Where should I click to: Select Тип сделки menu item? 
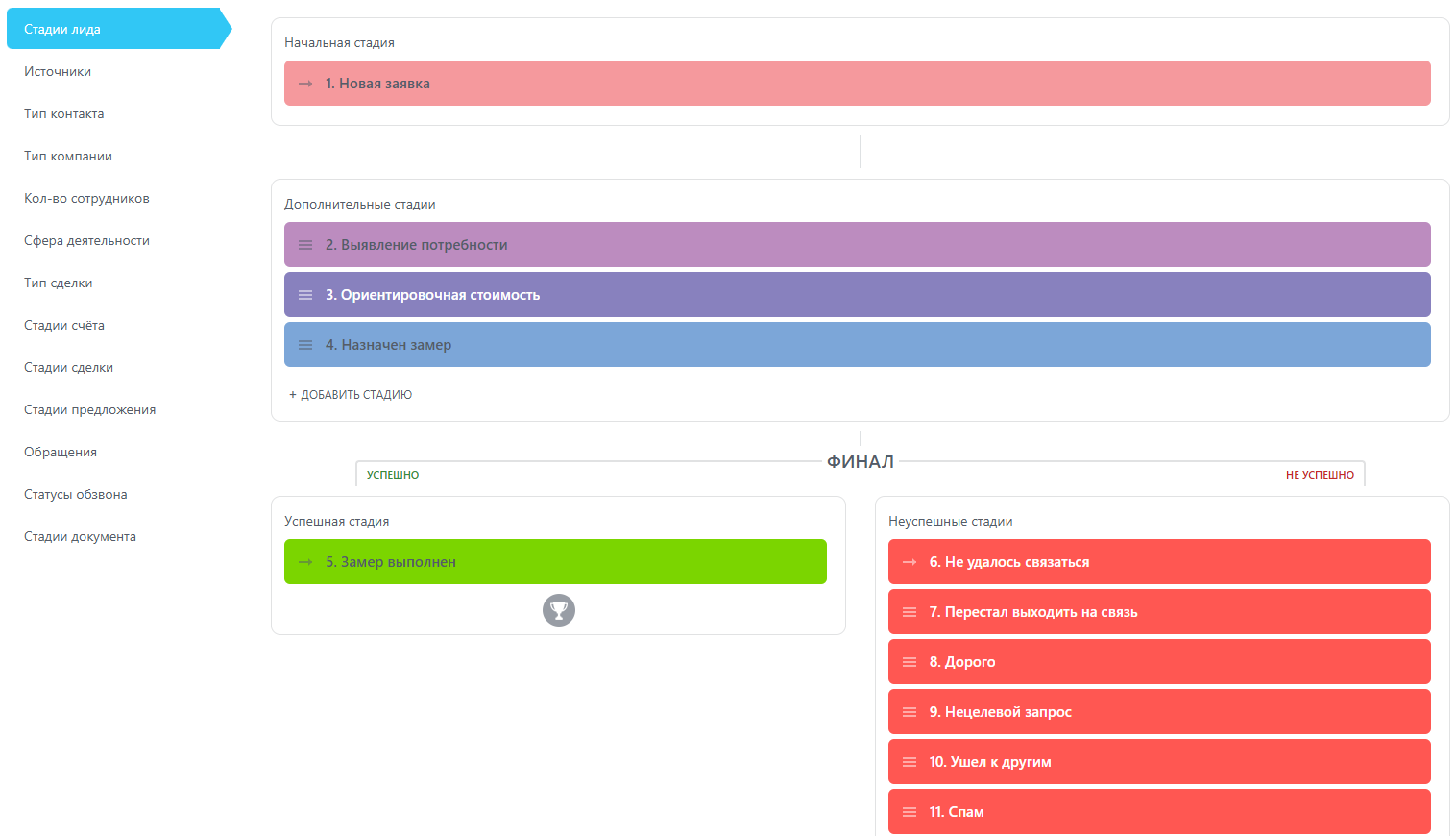click(x=59, y=283)
